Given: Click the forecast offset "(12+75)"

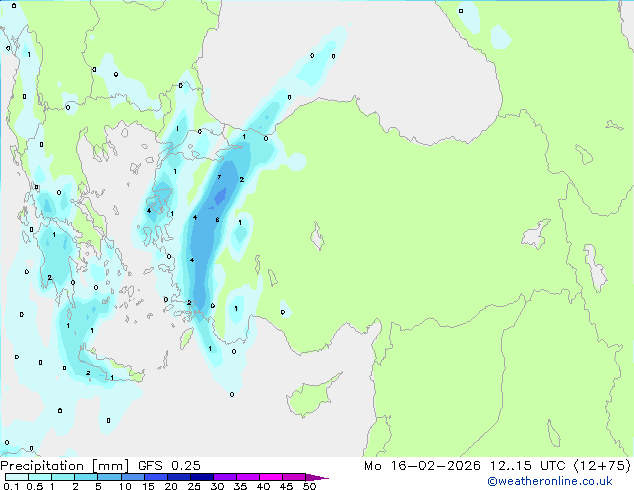Looking at the screenshot, I should pyautogui.click(x=602, y=466).
